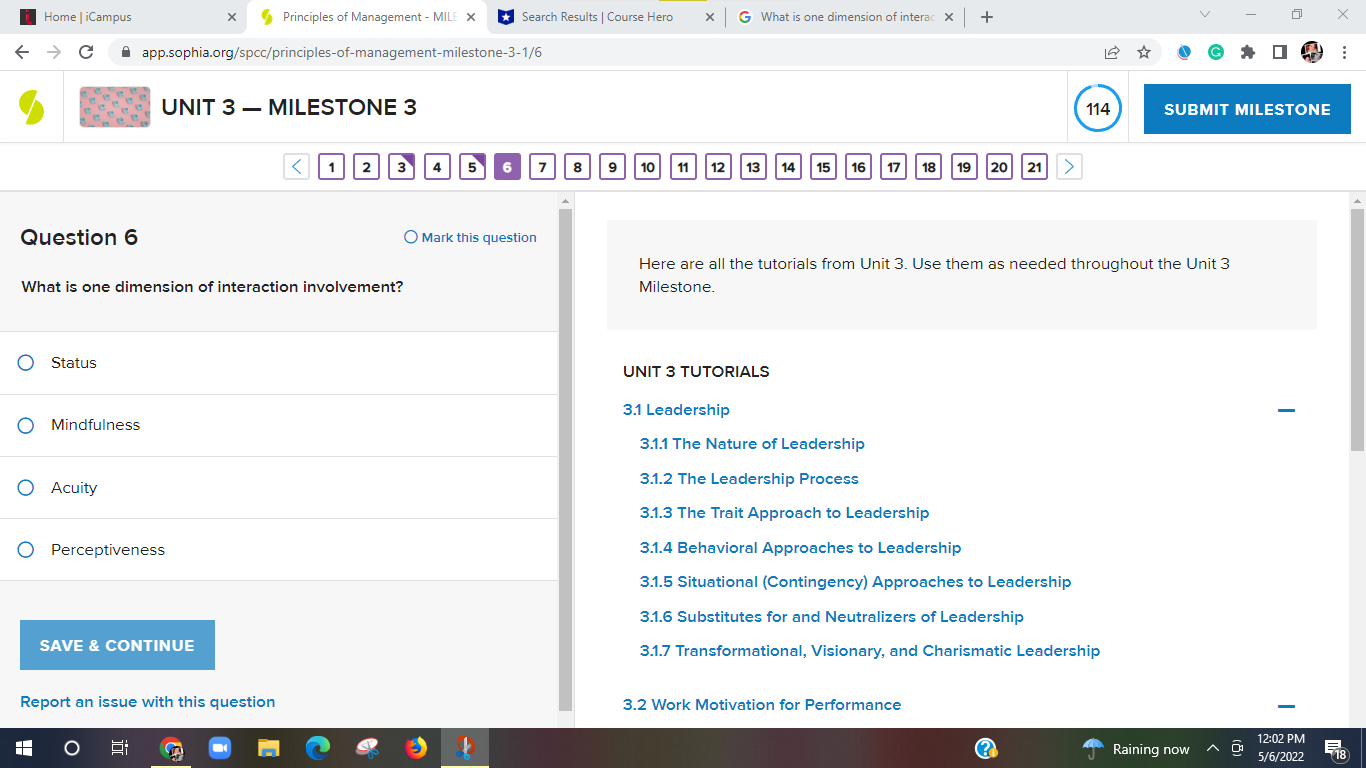Open tutorial 3.1.2 The Leadership Process
The width and height of the screenshot is (1366, 768).
[749, 479]
